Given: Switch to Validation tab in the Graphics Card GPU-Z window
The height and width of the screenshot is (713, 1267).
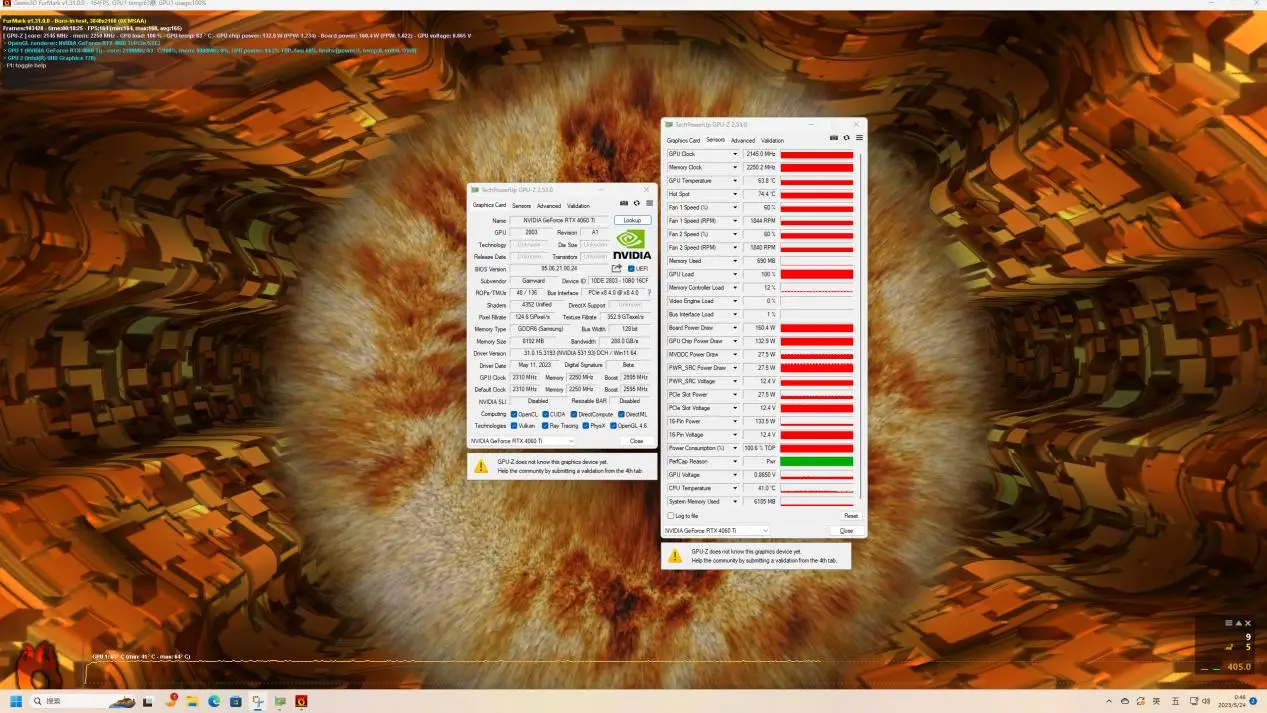Looking at the screenshot, I should (579, 206).
